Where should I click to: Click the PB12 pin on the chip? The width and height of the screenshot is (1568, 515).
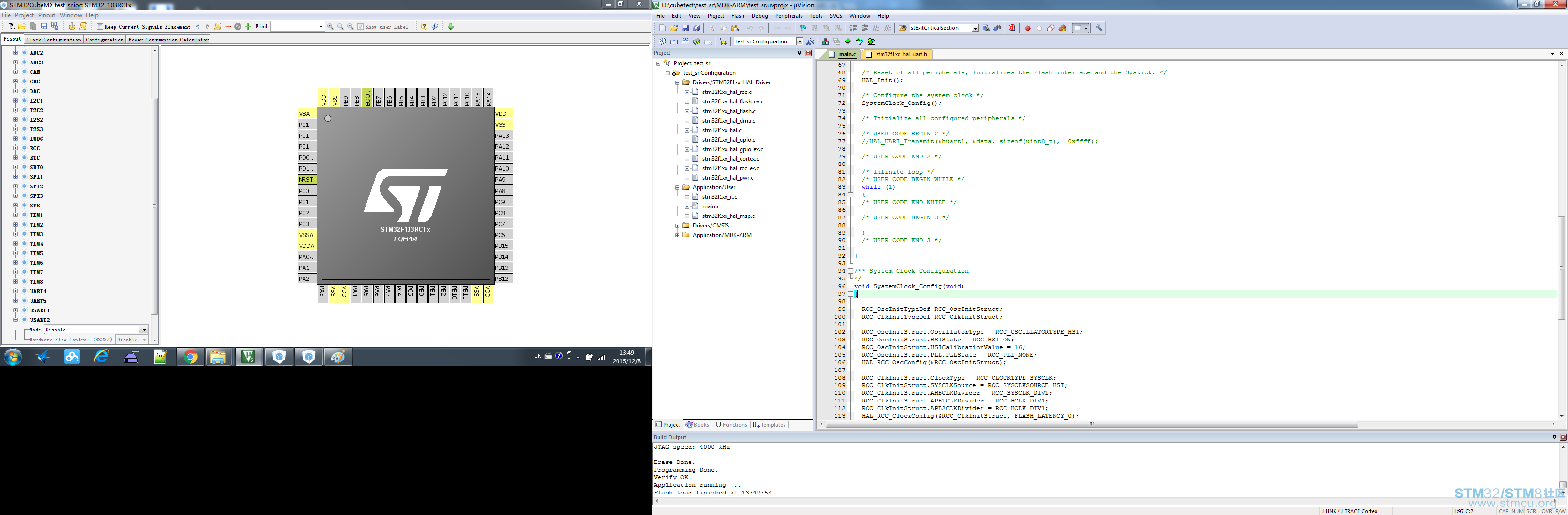(503, 278)
